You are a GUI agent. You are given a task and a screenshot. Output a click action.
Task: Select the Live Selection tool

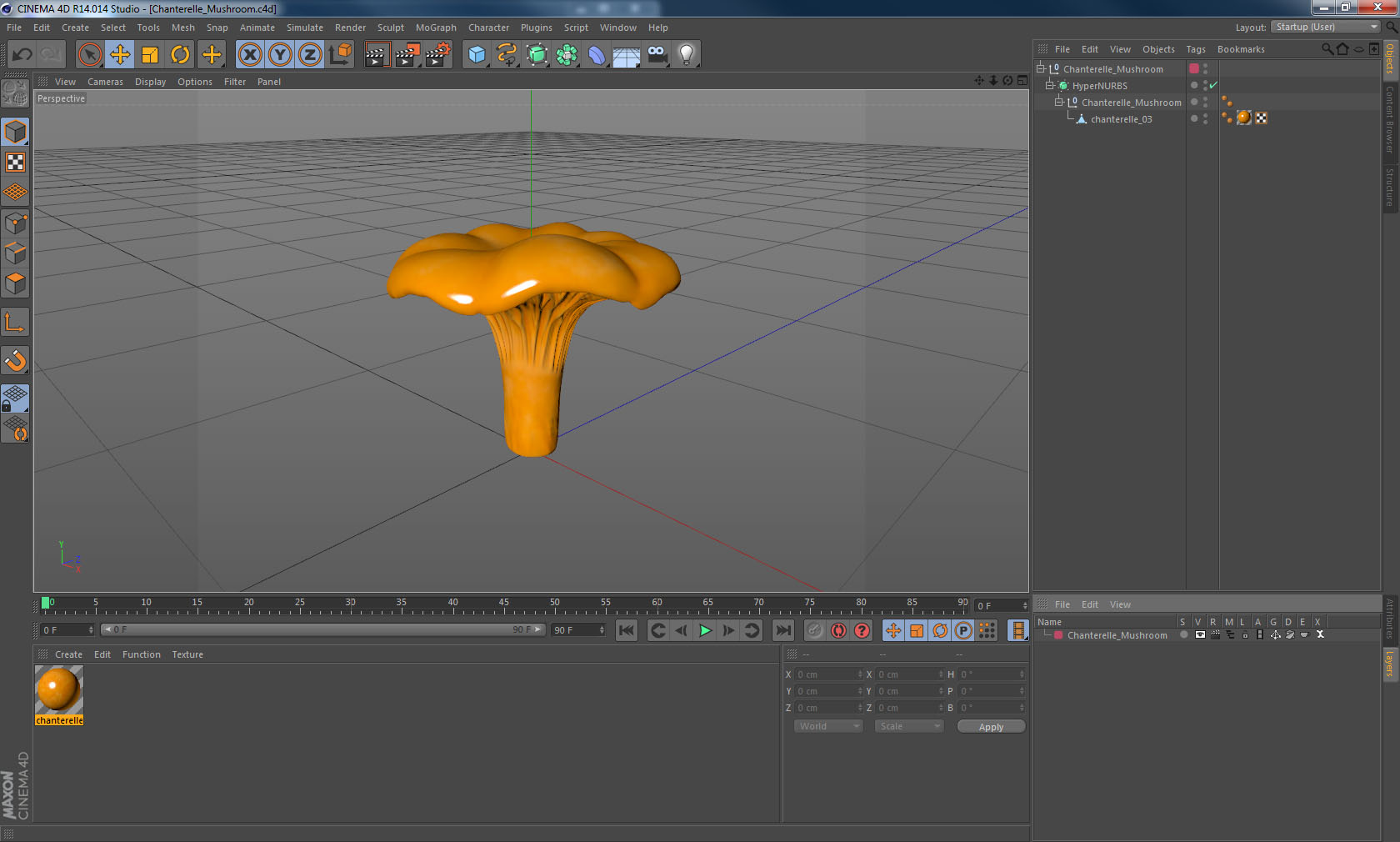[x=89, y=55]
